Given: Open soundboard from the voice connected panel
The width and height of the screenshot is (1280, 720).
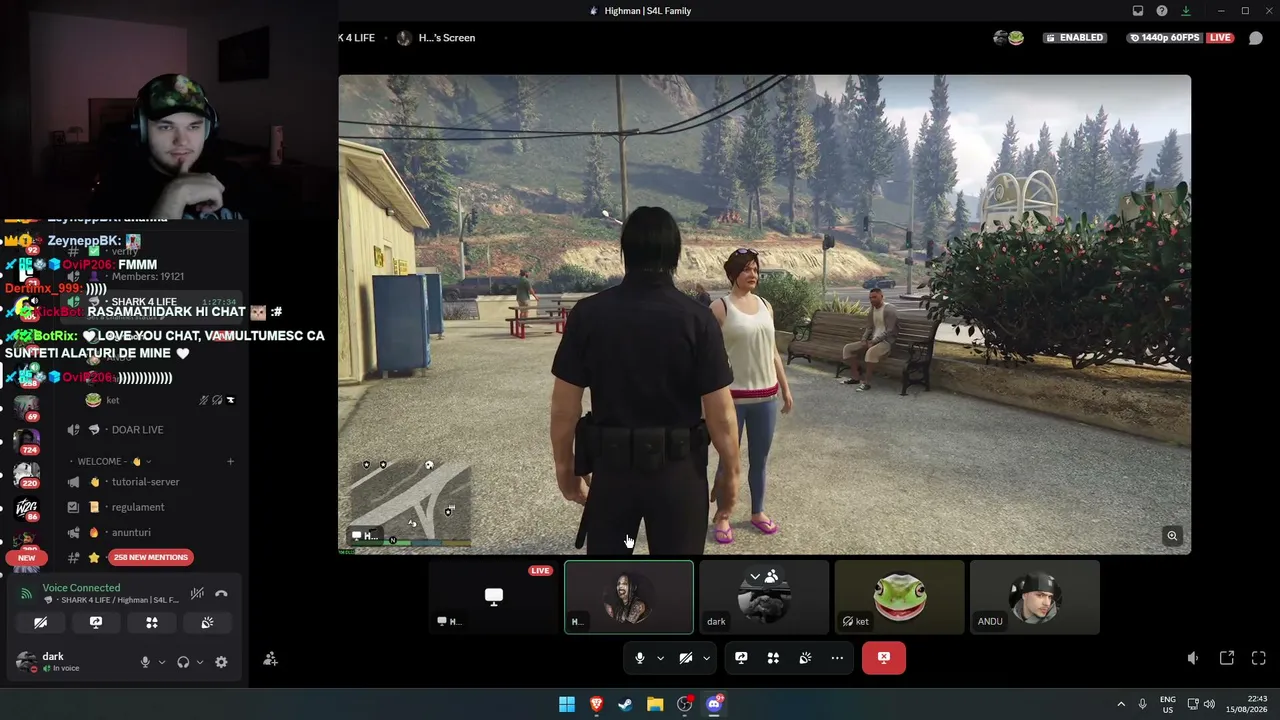Looking at the screenshot, I should click(x=207, y=622).
